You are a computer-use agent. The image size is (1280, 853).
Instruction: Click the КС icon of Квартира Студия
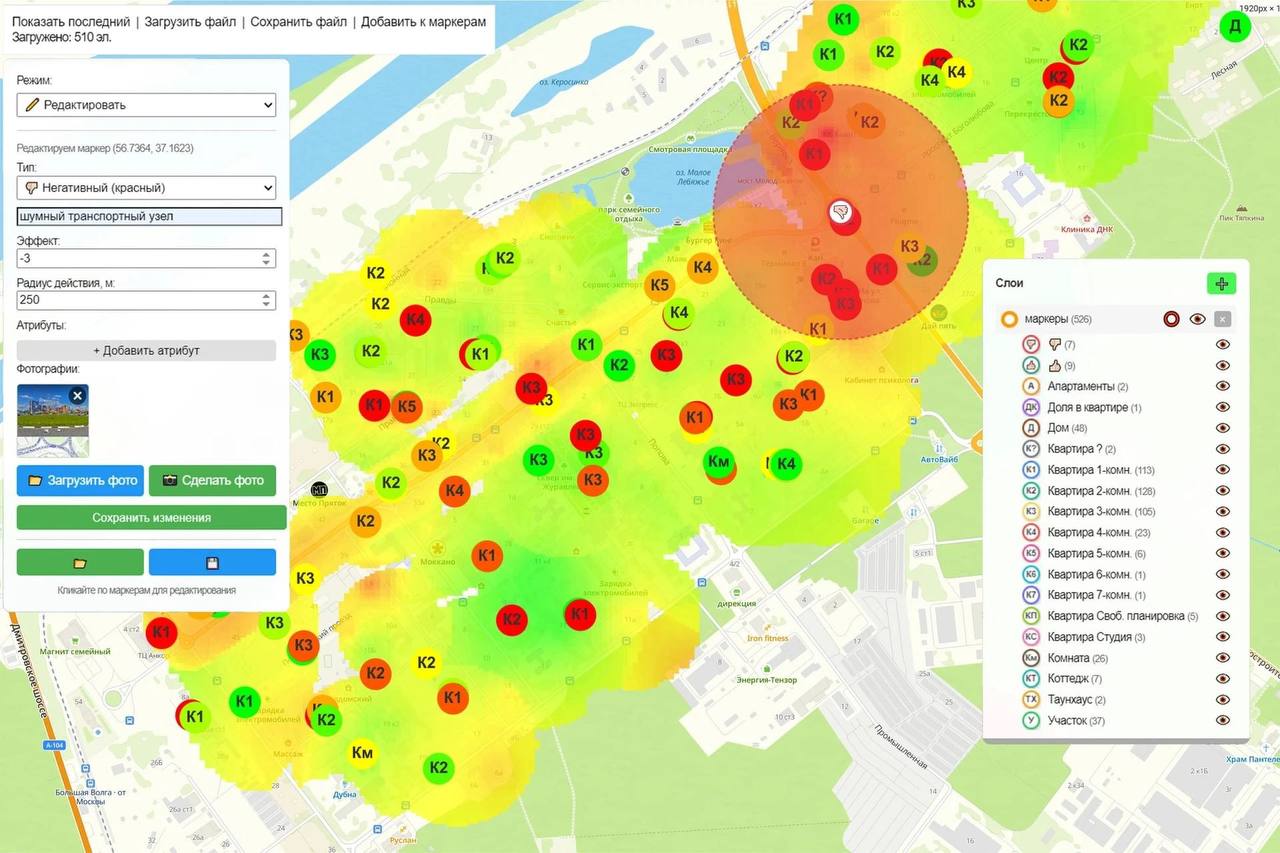(x=1031, y=637)
